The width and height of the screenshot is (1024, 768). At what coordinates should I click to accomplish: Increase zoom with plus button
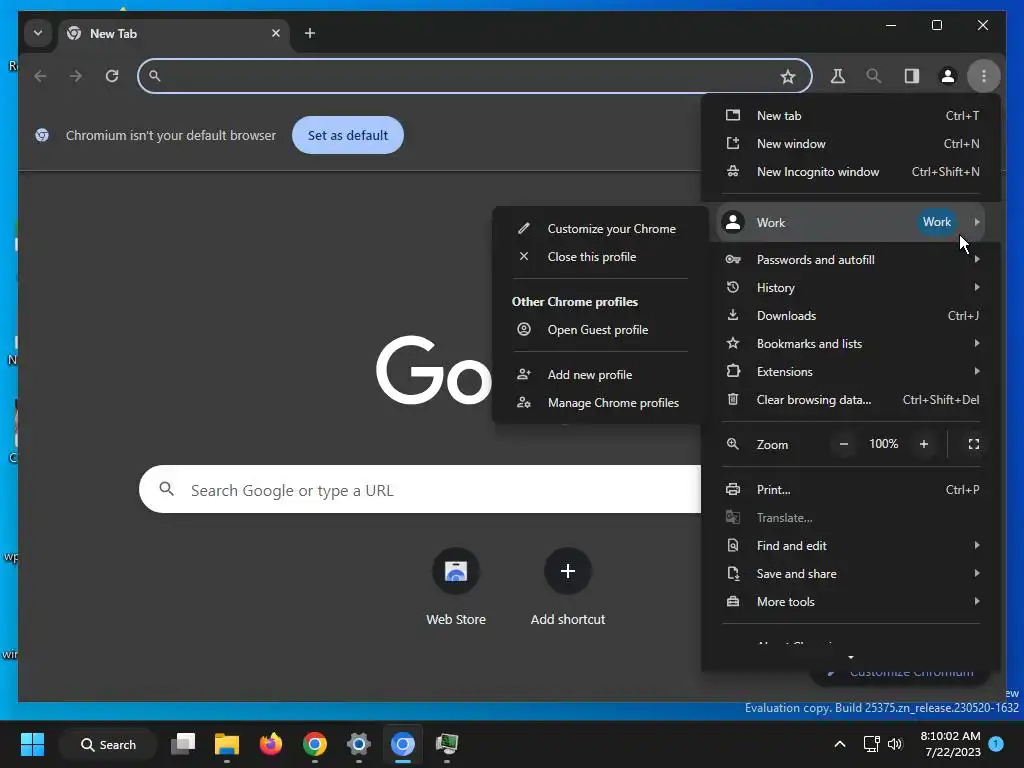pyautogui.click(x=923, y=444)
